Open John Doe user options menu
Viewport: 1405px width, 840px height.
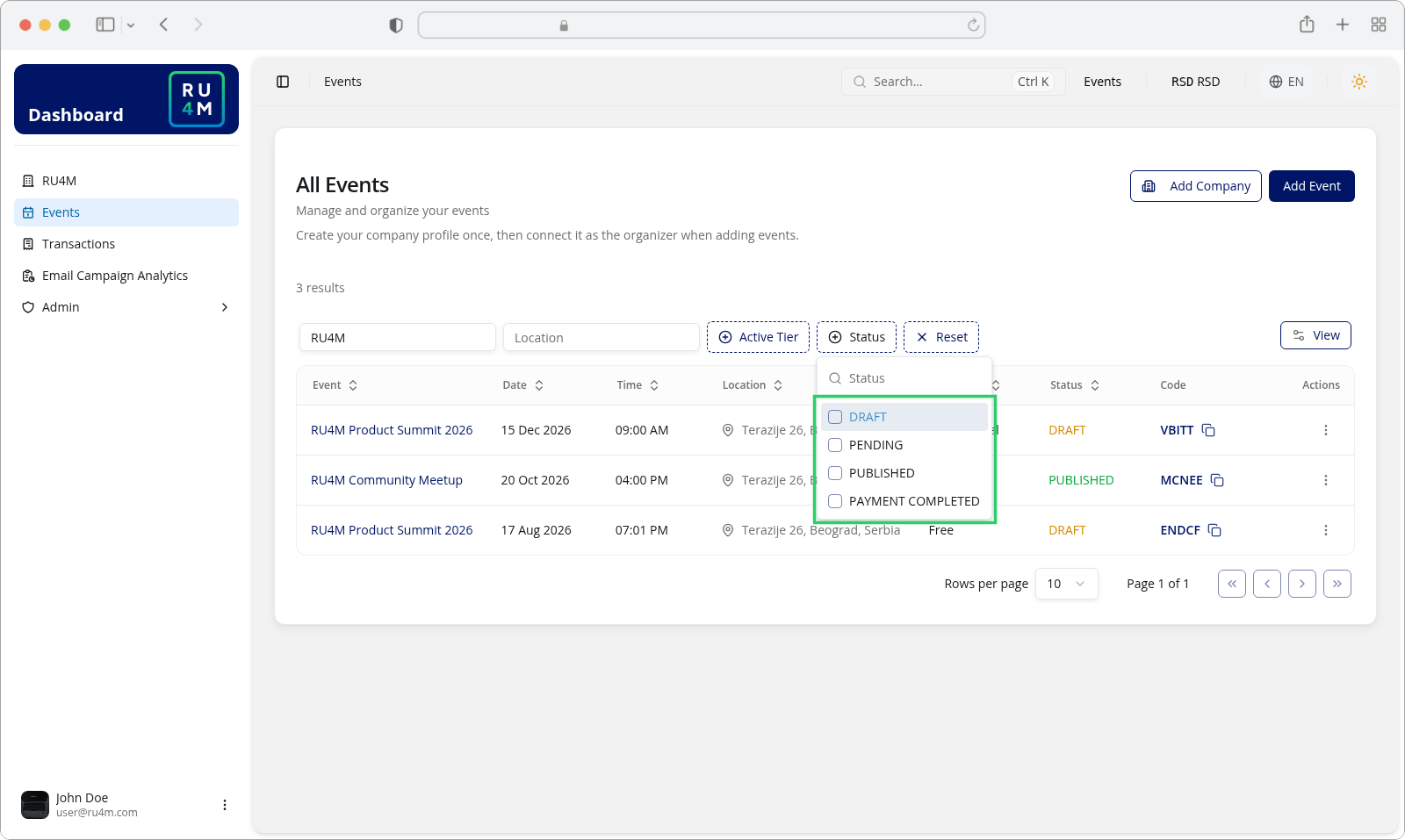[x=225, y=805]
